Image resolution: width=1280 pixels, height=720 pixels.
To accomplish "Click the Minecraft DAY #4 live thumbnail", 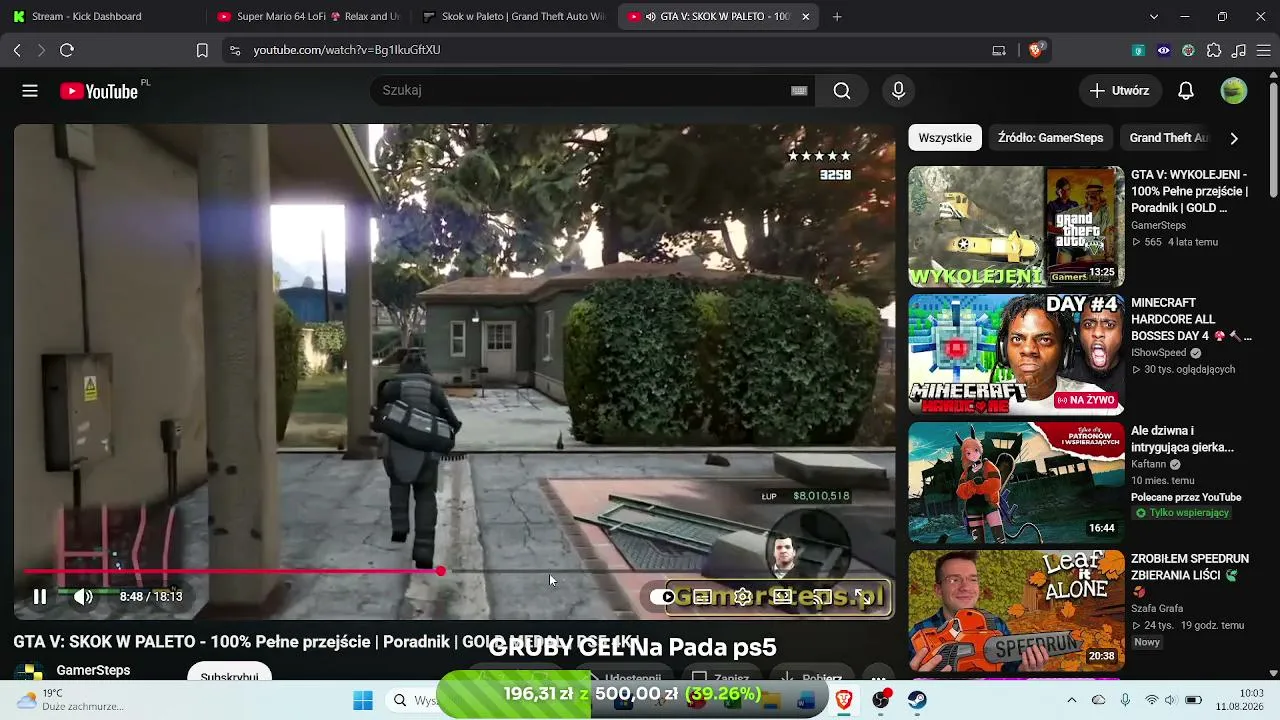I will 1016,355.
